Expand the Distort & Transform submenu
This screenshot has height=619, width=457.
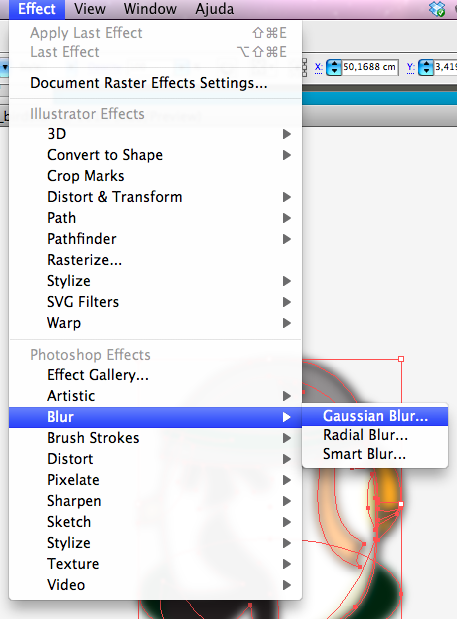[155, 197]
